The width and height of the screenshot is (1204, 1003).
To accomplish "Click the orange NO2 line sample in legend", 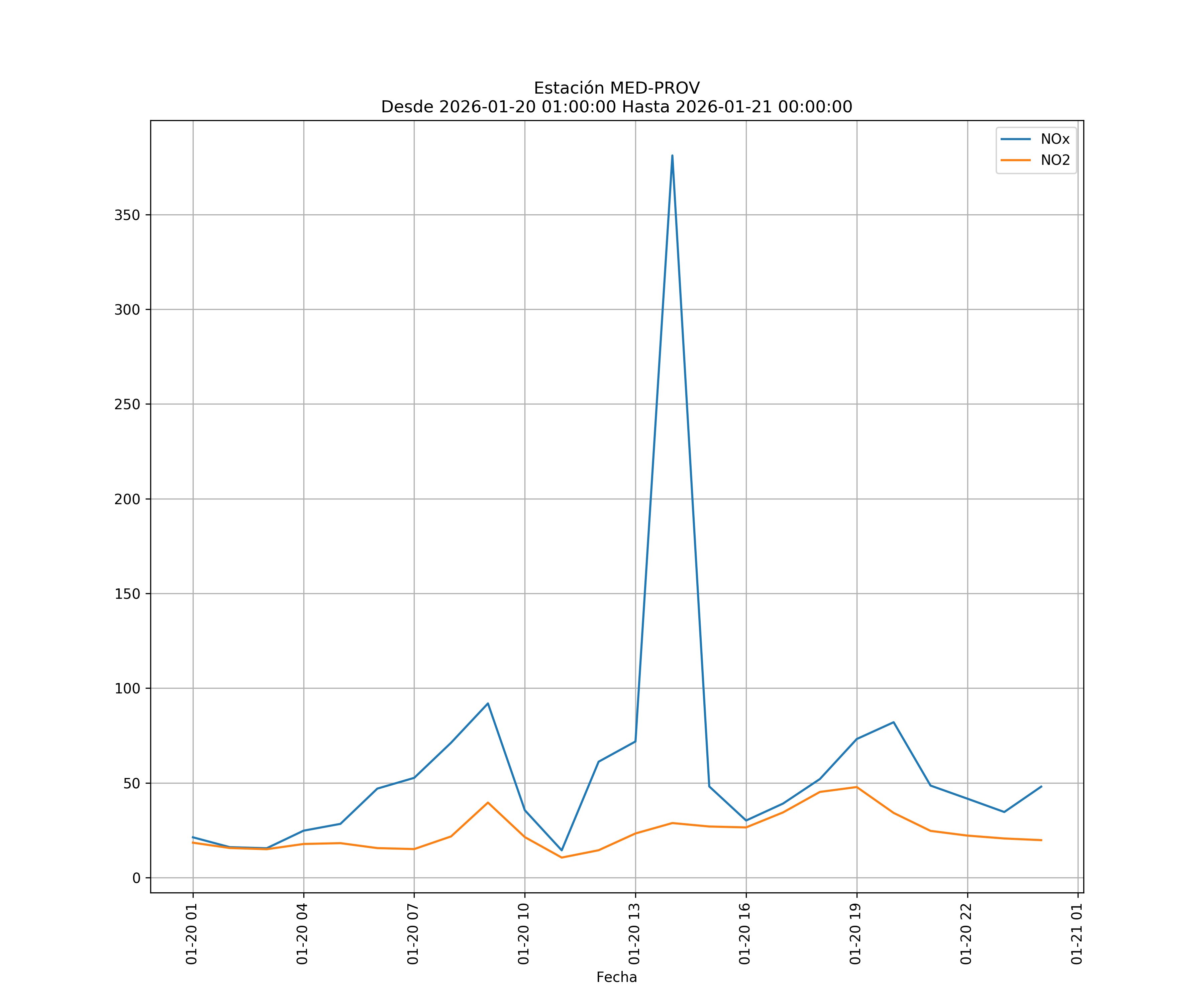I will click(x=1015, y=160).
